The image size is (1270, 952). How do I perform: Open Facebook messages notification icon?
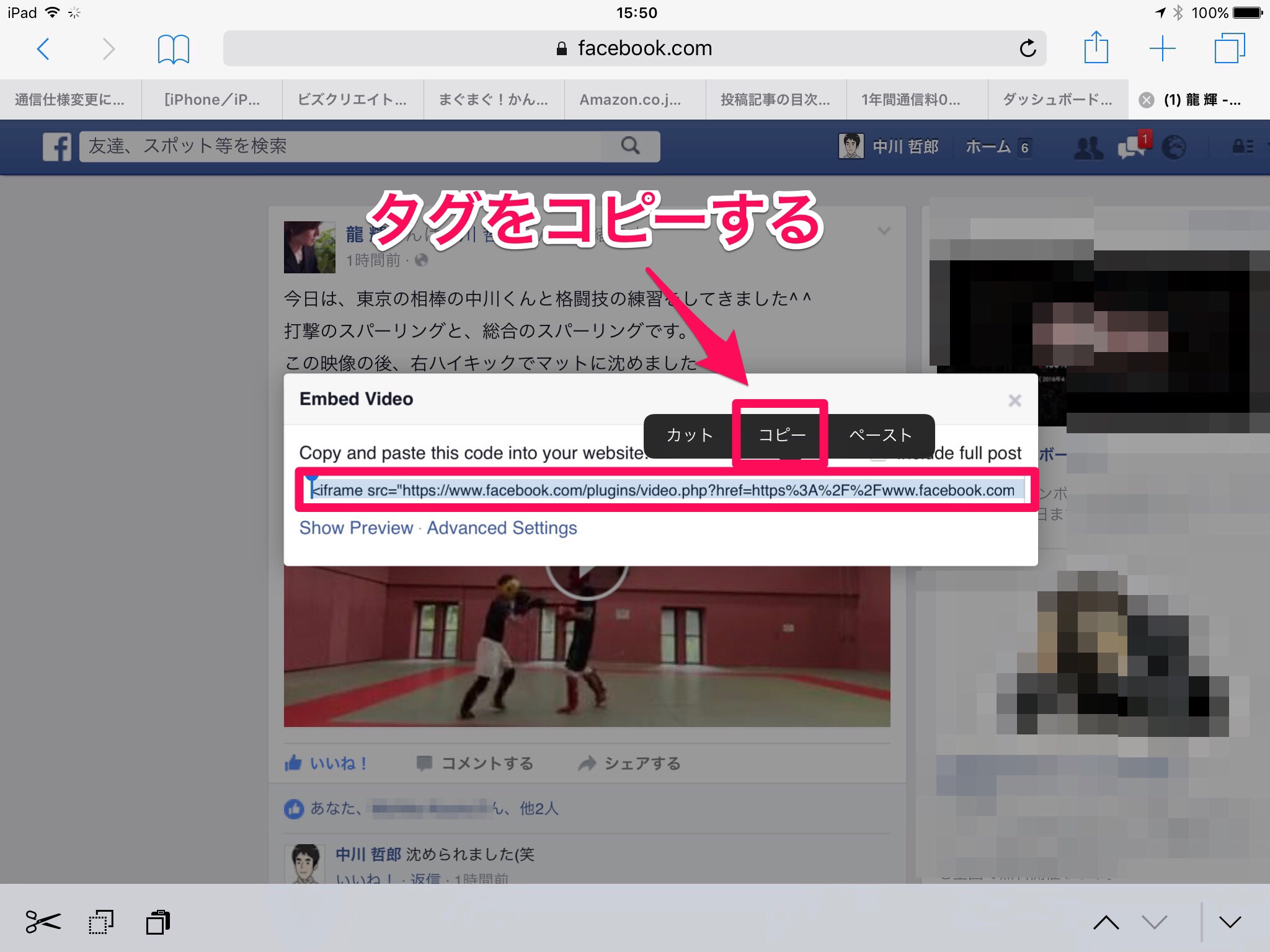(1132, 148)
